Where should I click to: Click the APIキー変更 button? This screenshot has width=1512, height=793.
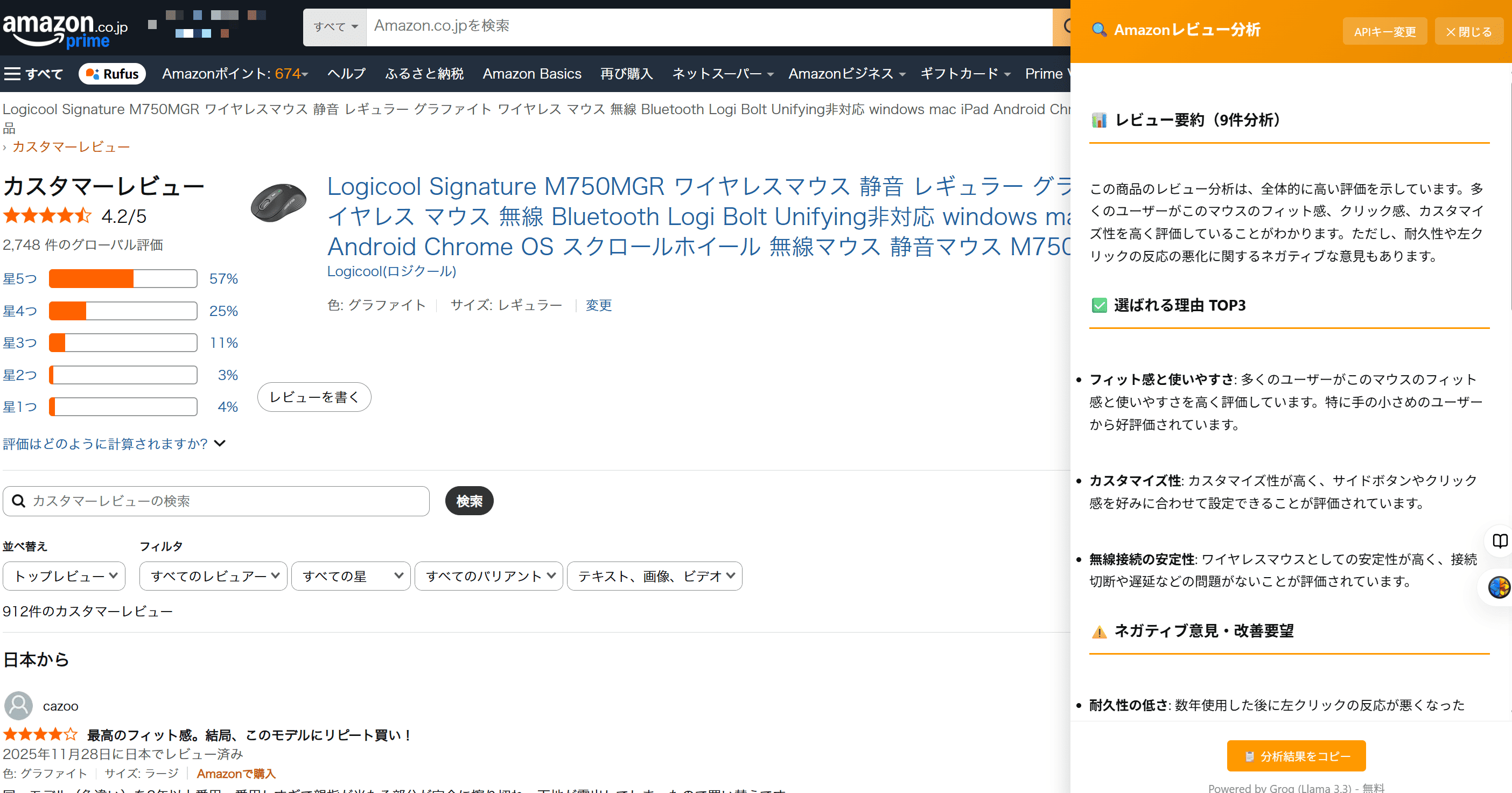point(1384,32)
